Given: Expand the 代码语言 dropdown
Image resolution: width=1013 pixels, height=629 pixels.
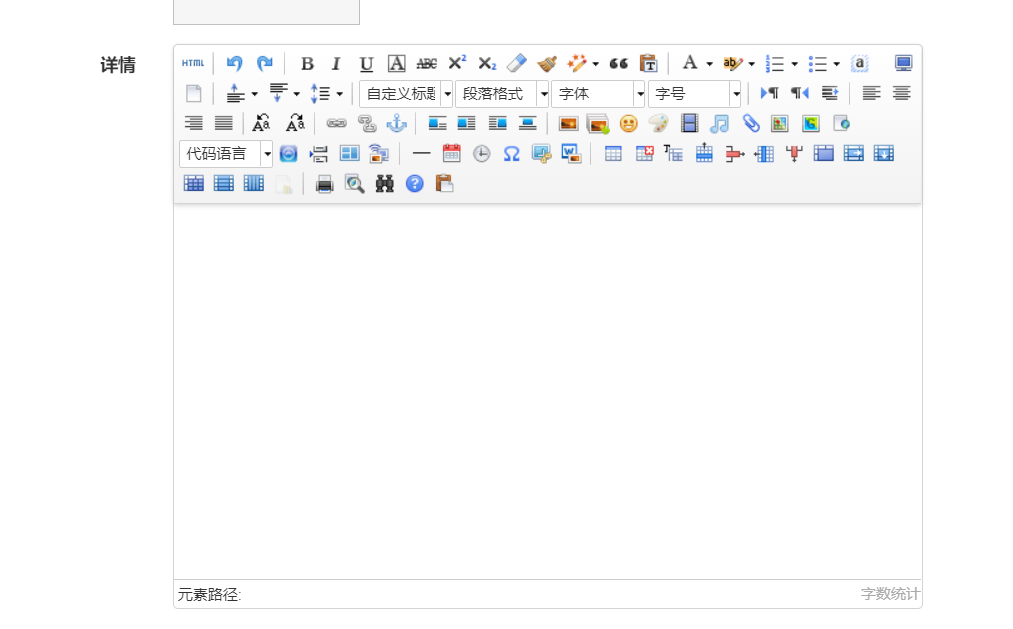Looking at the screenshot, I should (x=268, y=153).
